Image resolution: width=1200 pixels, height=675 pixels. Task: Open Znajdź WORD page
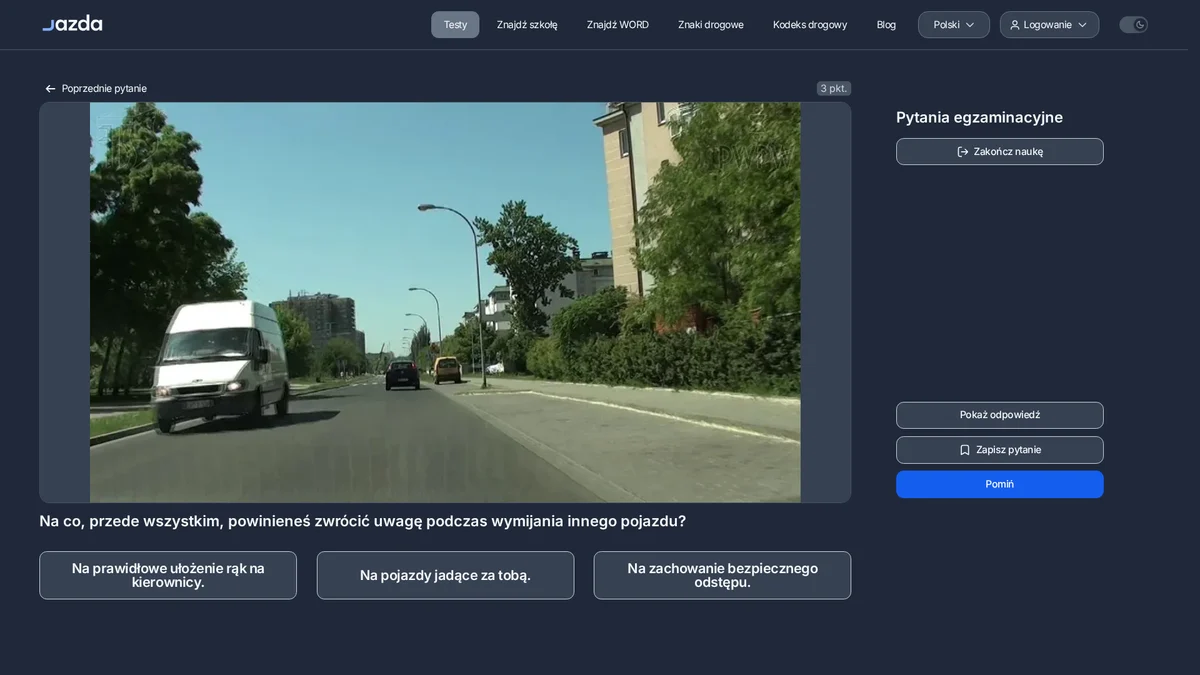coord(618,25)
